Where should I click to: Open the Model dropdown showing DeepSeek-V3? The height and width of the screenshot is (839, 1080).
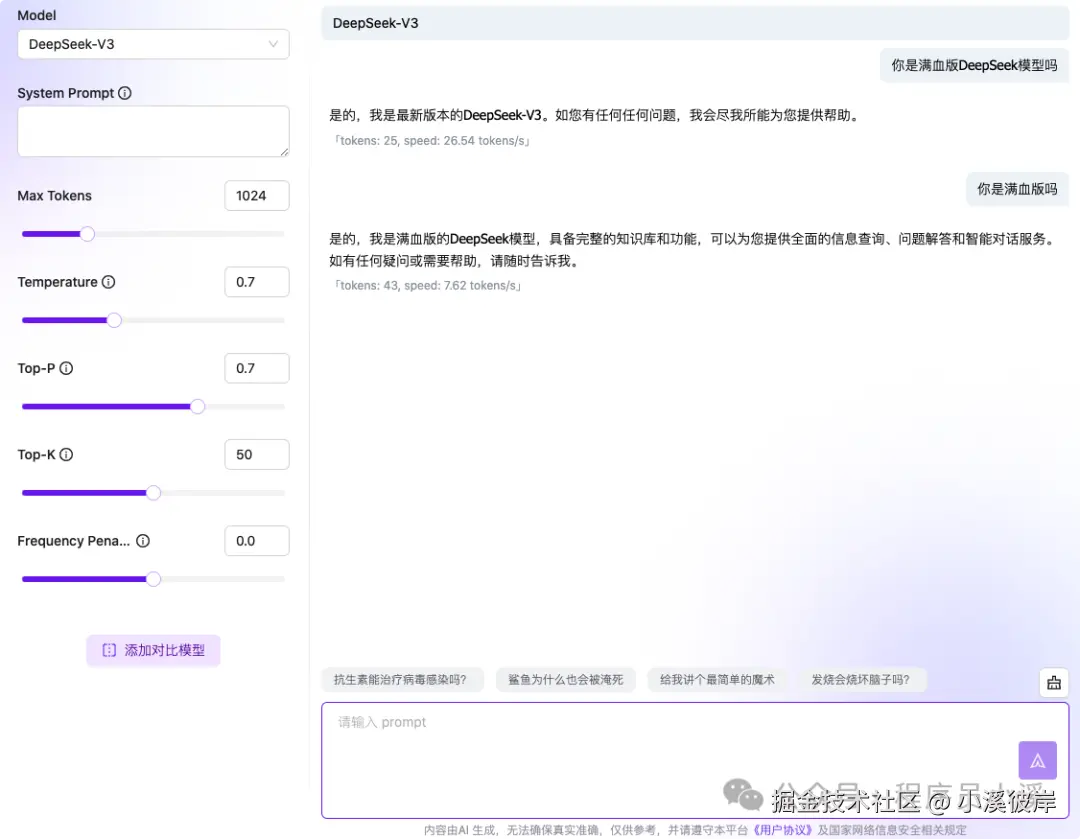click(x=153, y=44)
